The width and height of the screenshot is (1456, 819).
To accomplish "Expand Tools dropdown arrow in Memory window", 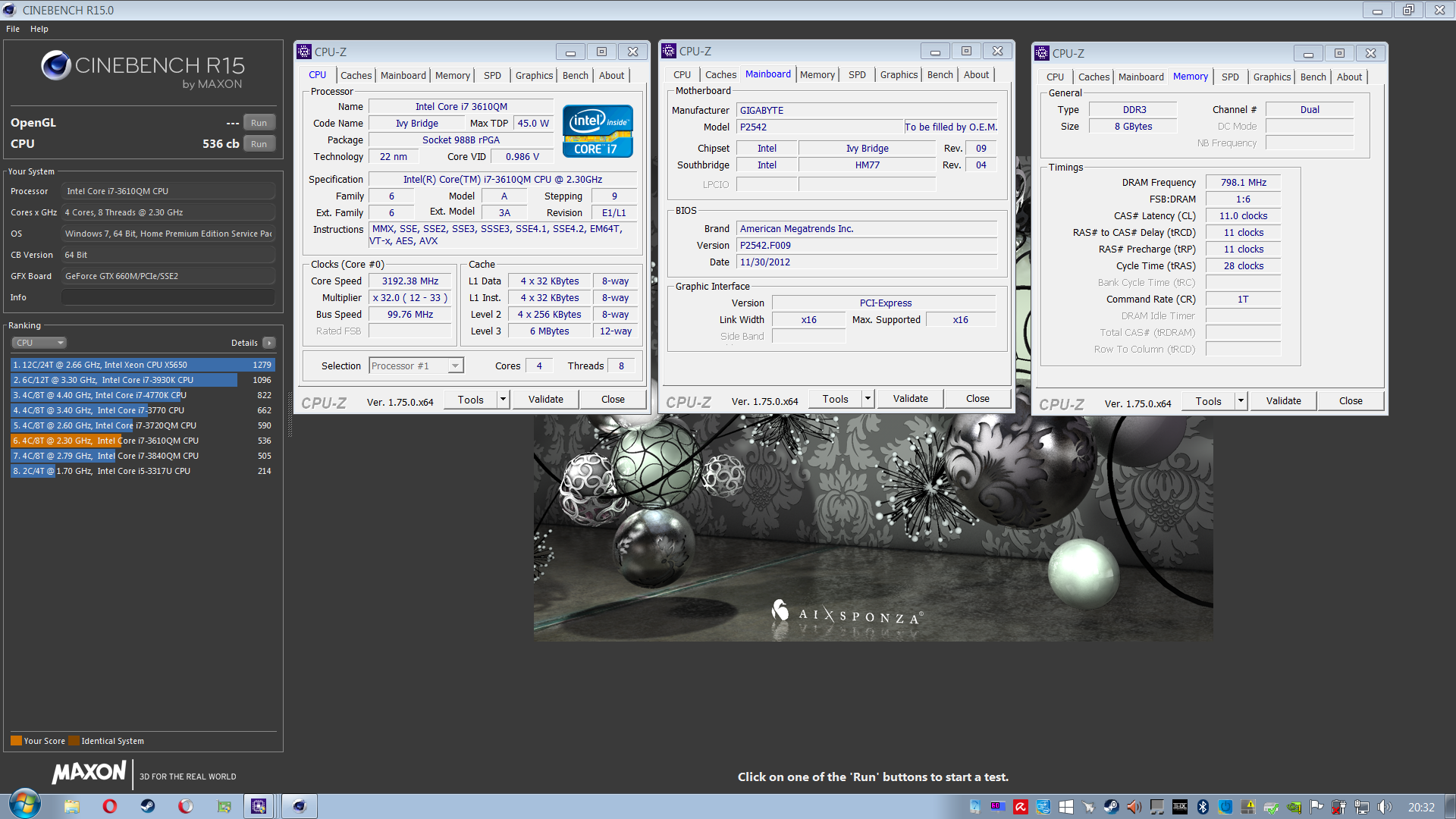I will pos(1241,401).
